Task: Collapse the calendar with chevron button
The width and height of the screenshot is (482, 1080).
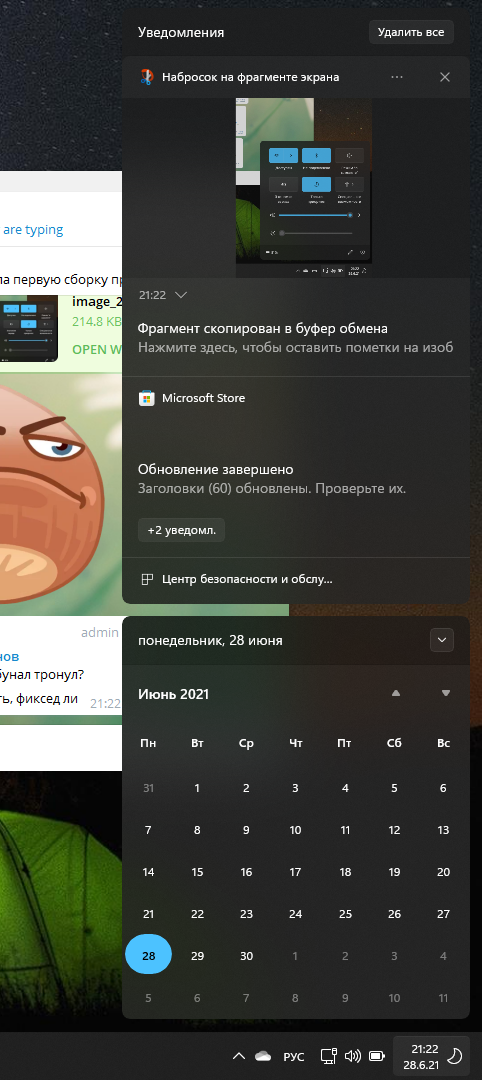Action: pyautogui.click(x=442, y=640)
